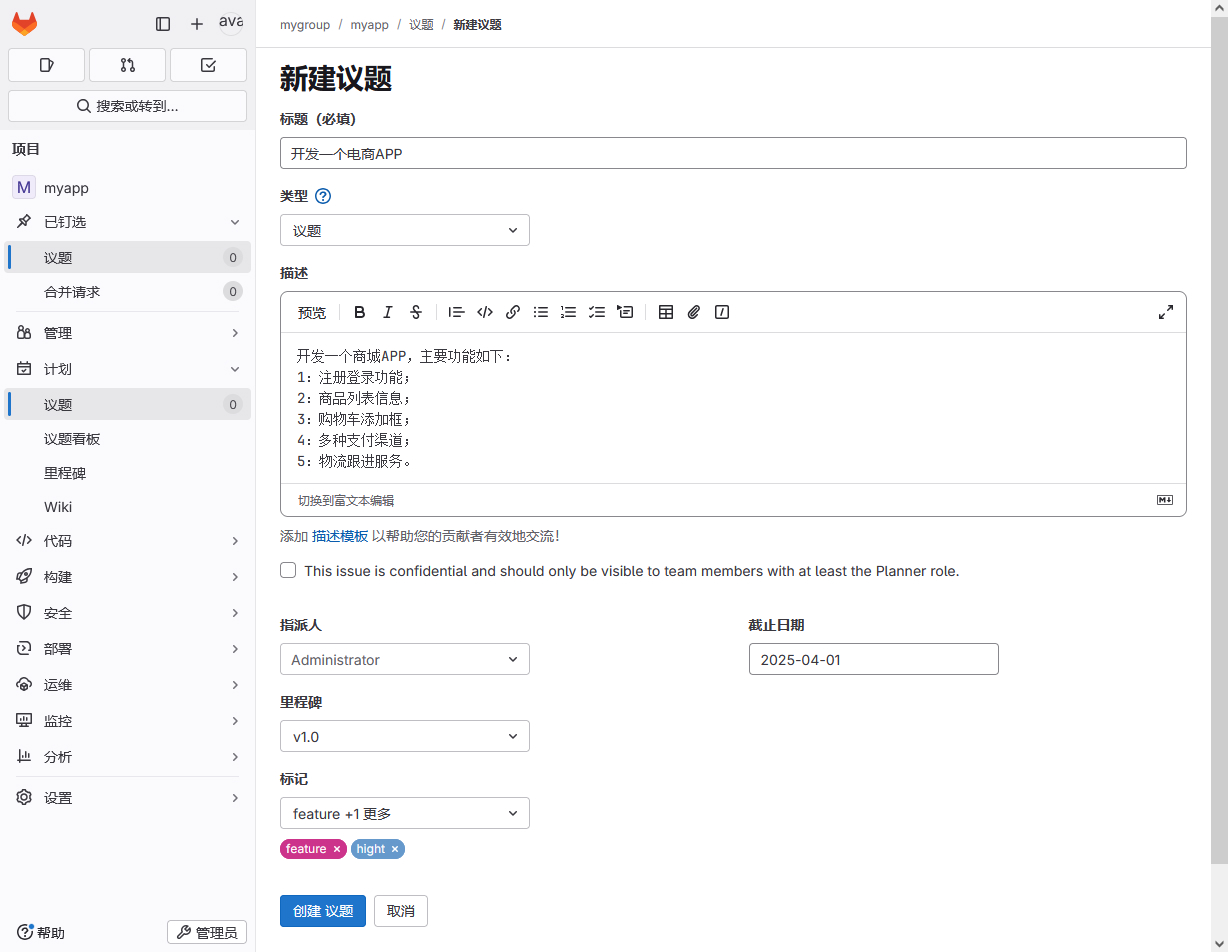Image resolution: width=1228 pixels, height=952 pixels.
Task: Apply italic formatting in editor toolbar
Action: pos(388,312)
